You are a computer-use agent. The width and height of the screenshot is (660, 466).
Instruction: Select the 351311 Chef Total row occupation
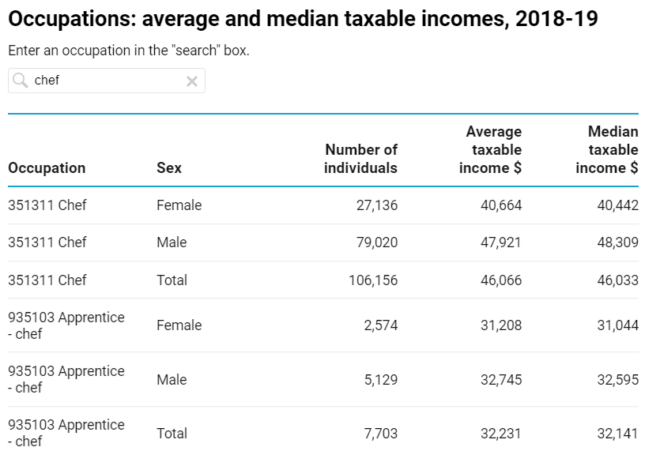click(48, 280)
